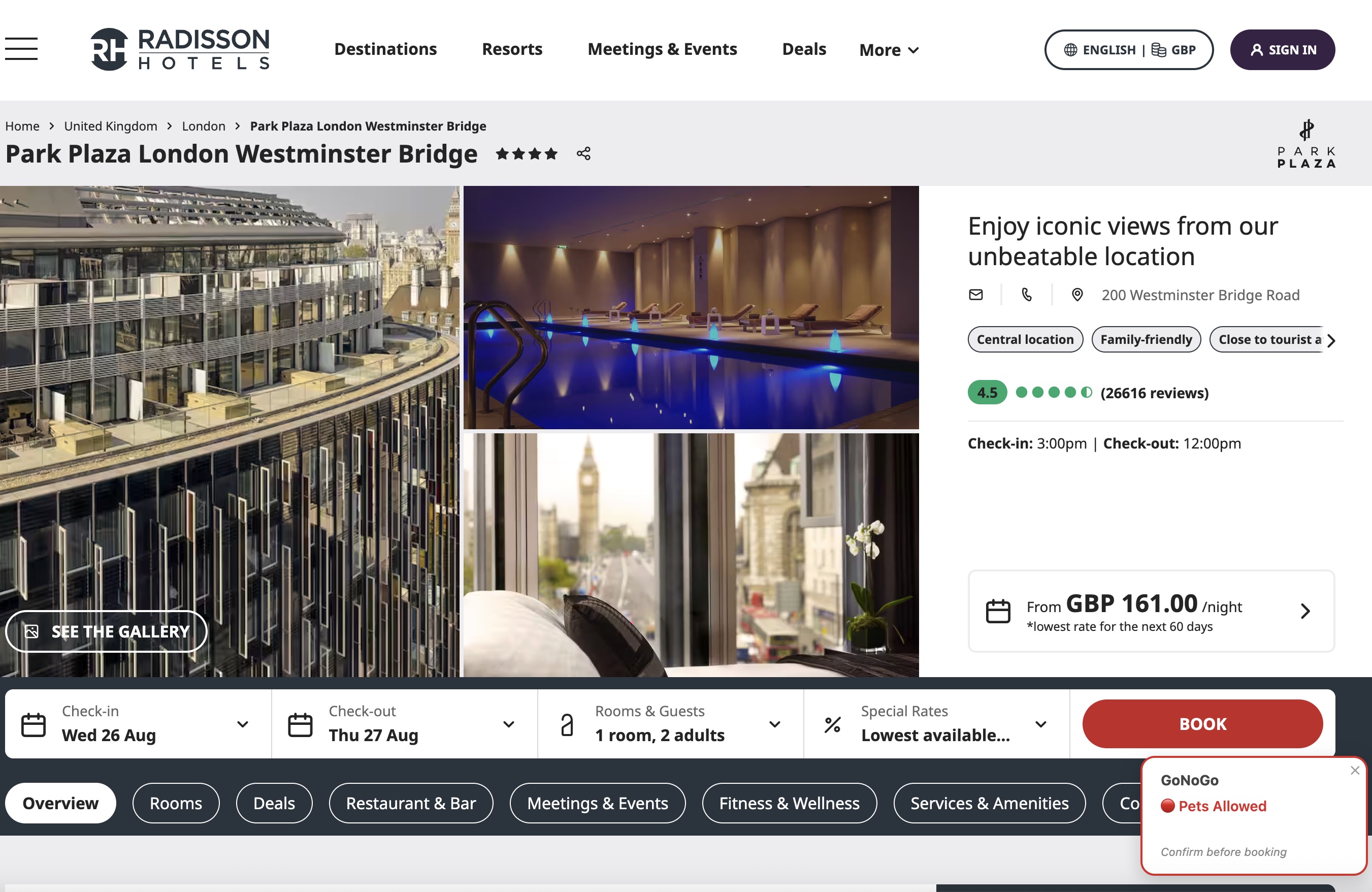Click the Check-in calendar icon

tap(34, 725)
